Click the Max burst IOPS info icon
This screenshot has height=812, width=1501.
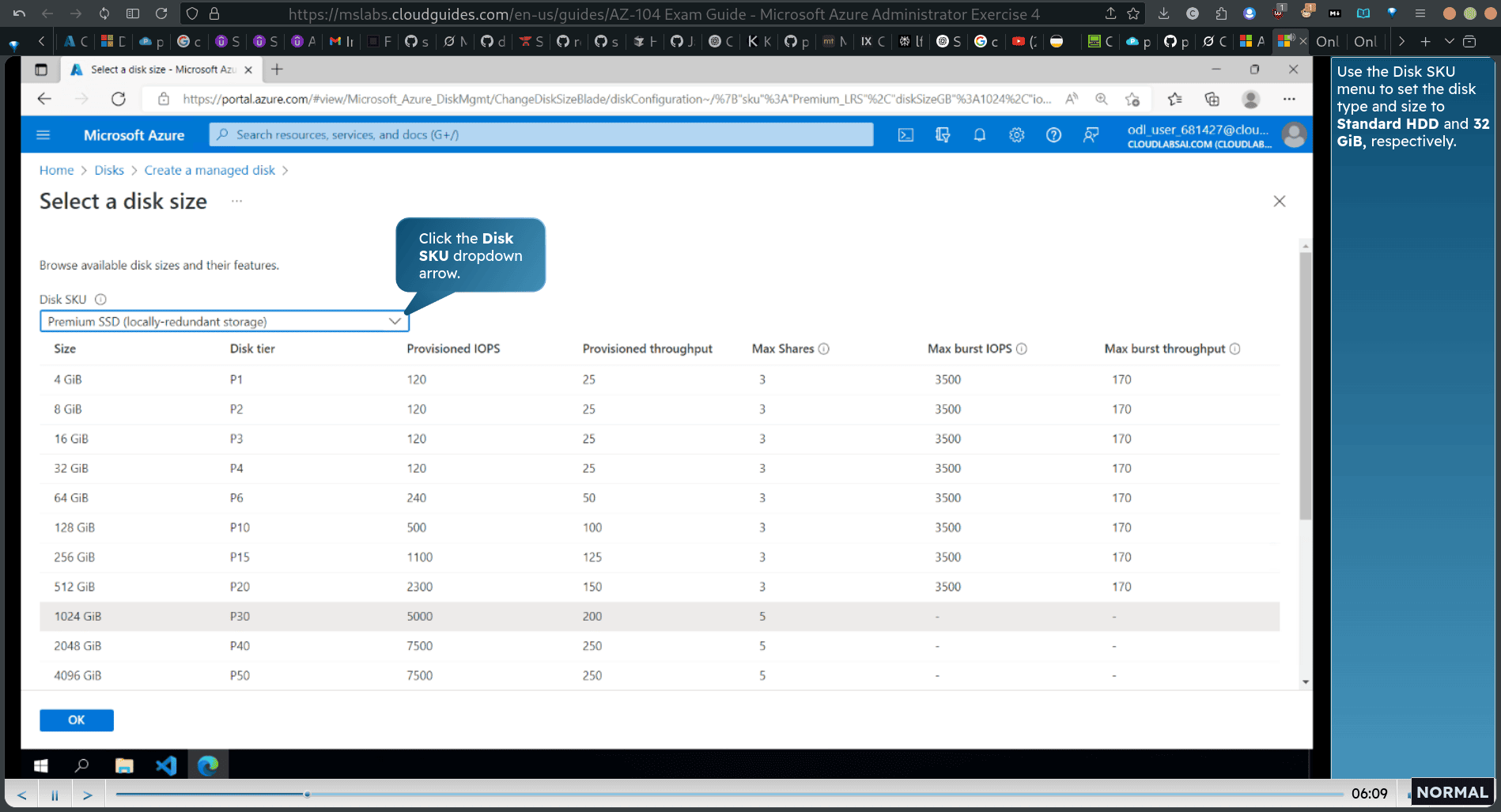1022,349
